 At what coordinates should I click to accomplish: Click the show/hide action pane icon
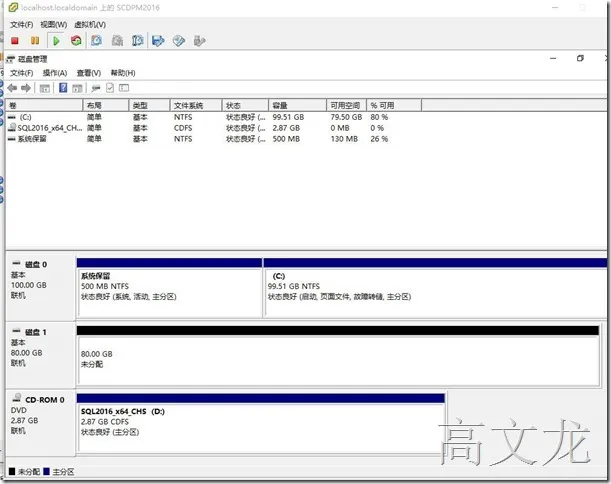tap(77, 88)
